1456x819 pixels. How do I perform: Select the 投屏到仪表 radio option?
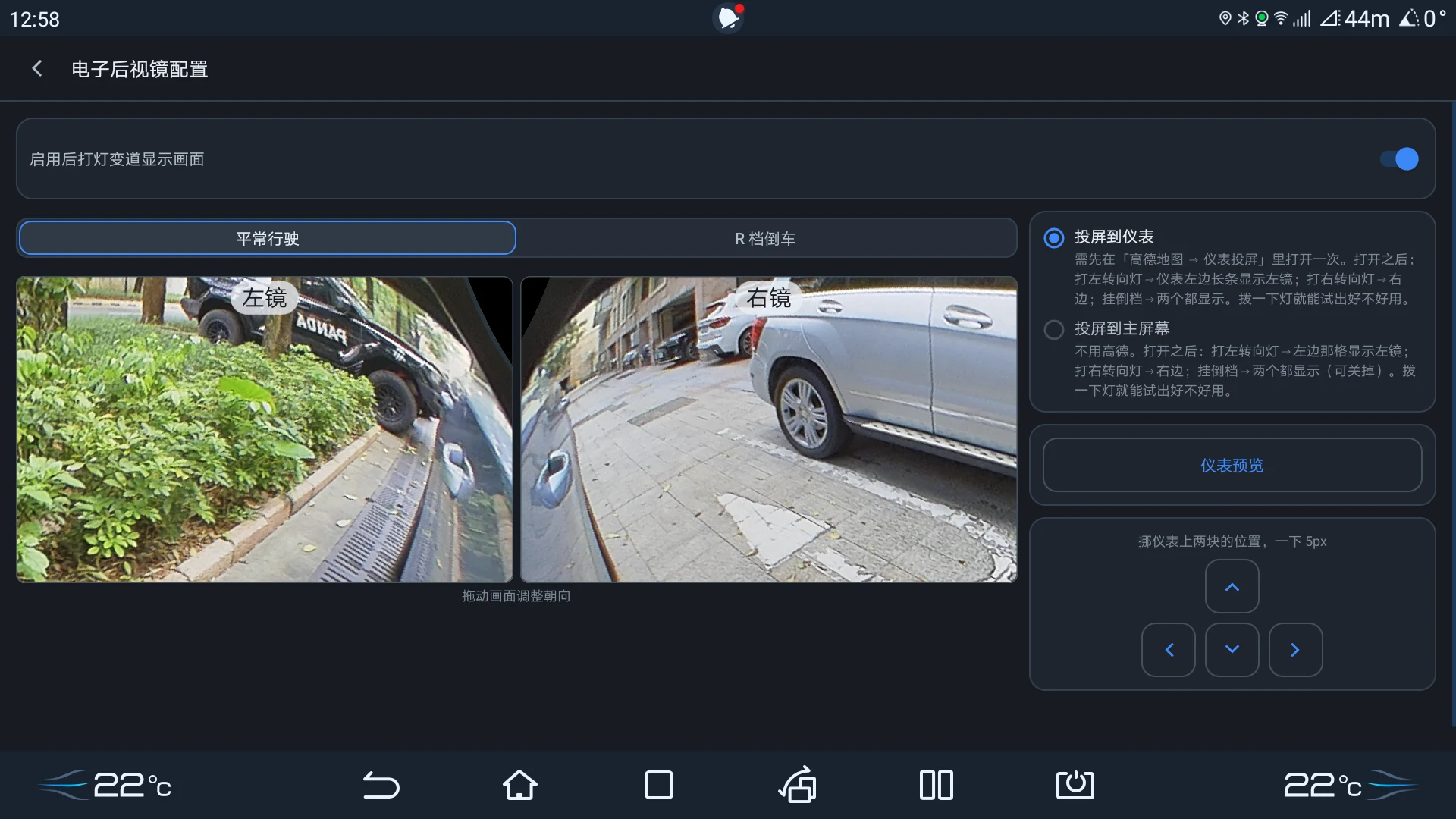tap(1054, 238)
